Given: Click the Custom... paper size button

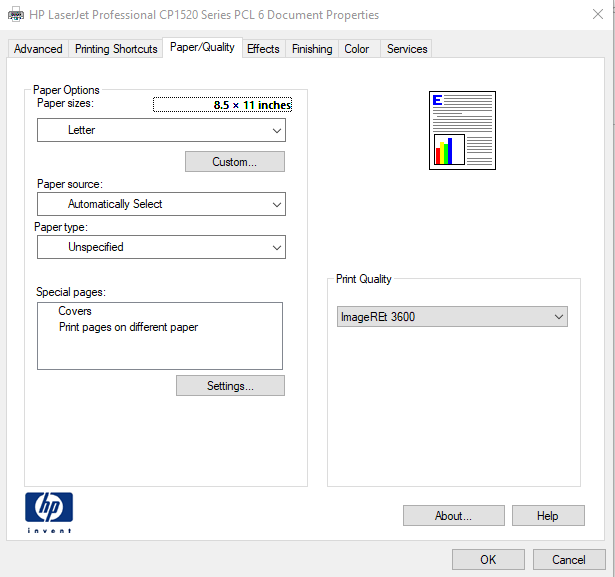Looking at the screenshot, I should [235, 162].
